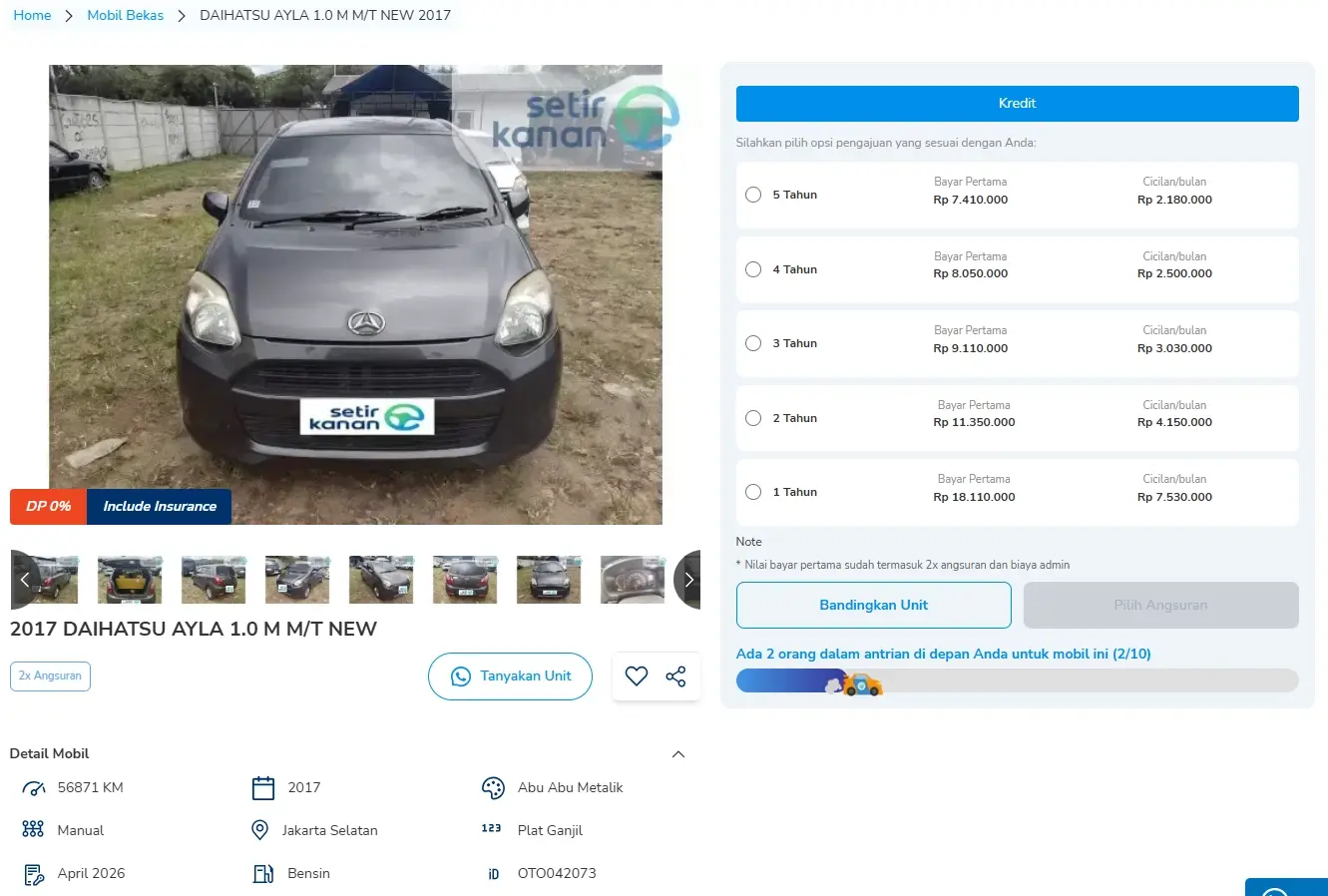Select the 3 Tahun installment option

coord(753,343)
